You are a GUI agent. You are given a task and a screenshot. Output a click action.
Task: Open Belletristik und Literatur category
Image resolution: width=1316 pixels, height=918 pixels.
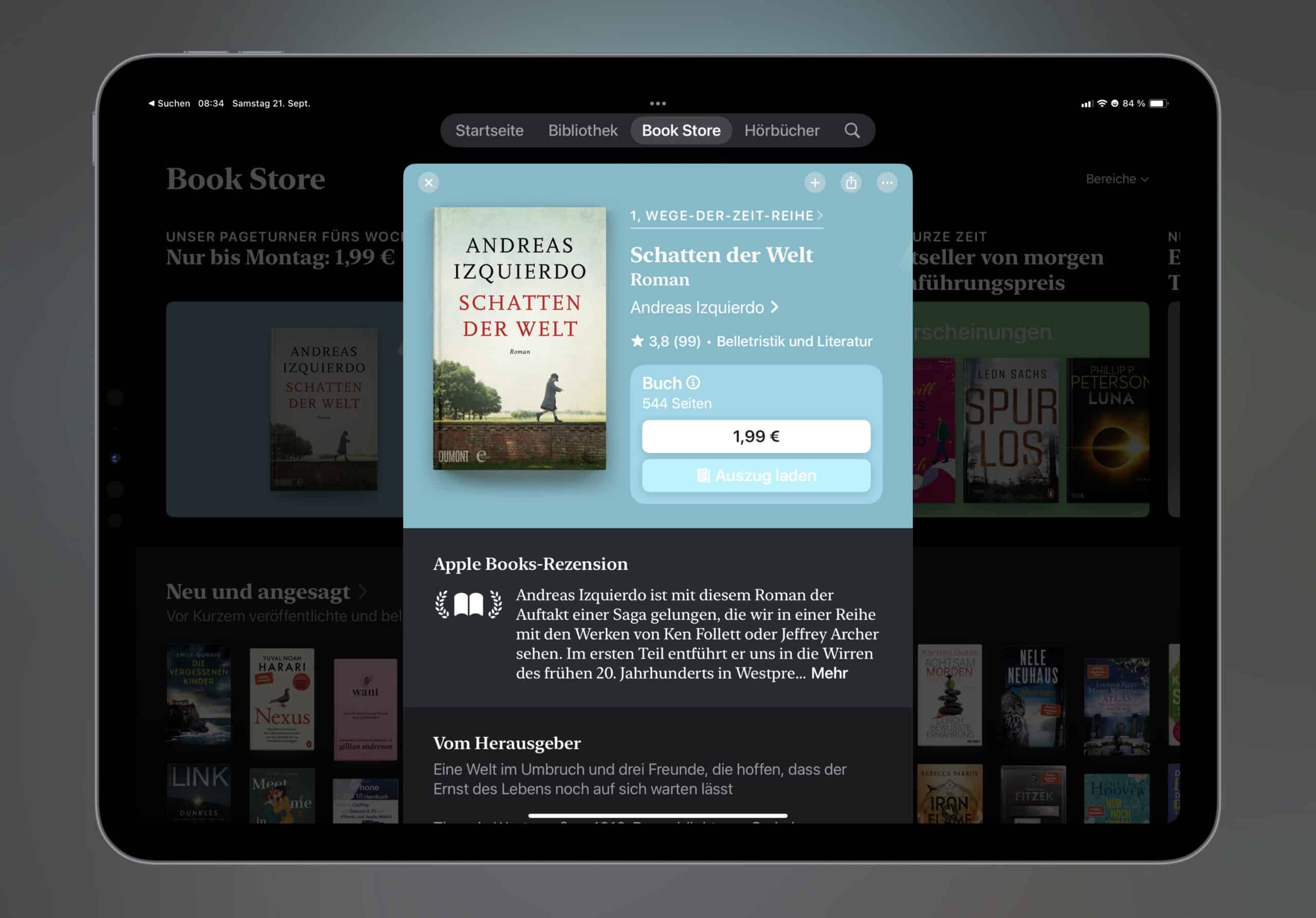794,341
